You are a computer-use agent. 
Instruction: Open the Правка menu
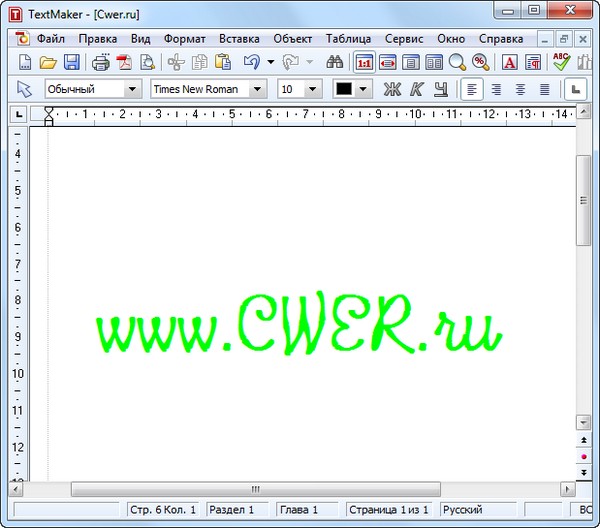click(98, 39)
